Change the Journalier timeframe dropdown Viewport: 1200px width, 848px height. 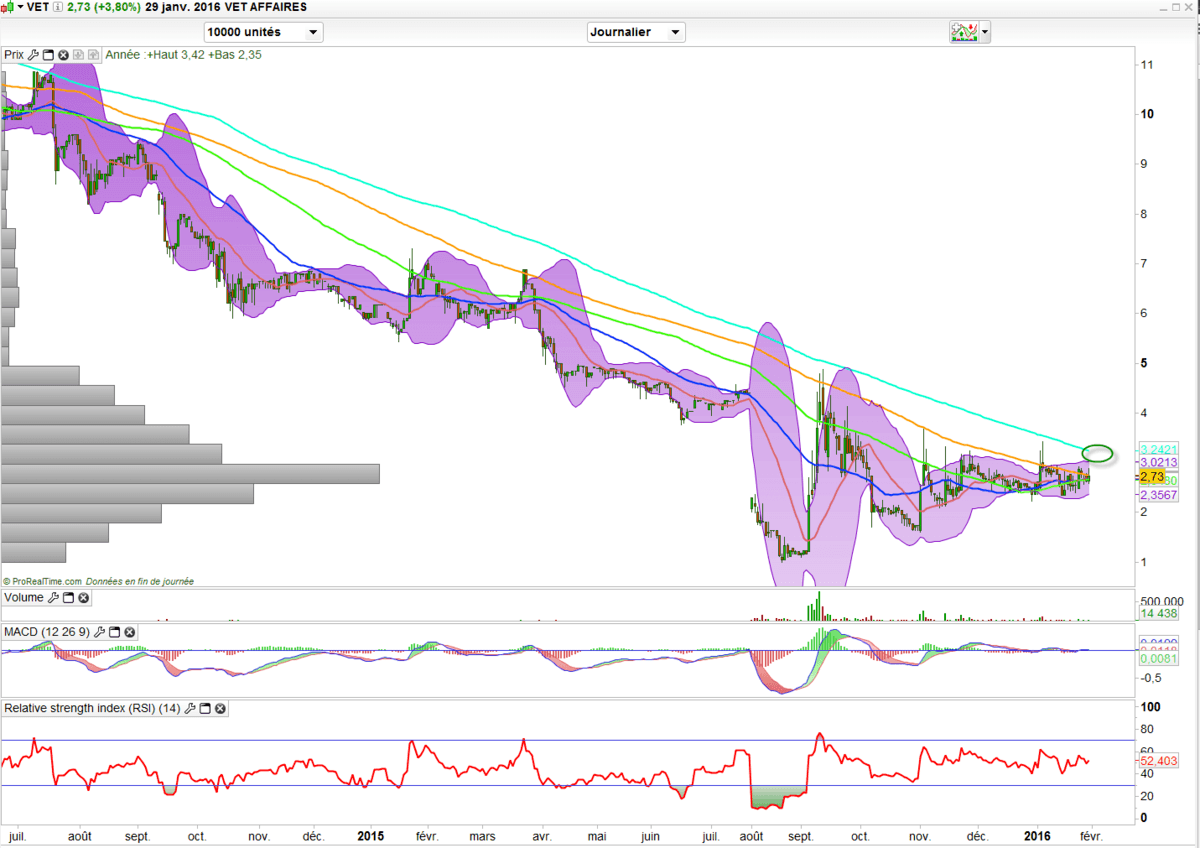[x=636, y=32]
